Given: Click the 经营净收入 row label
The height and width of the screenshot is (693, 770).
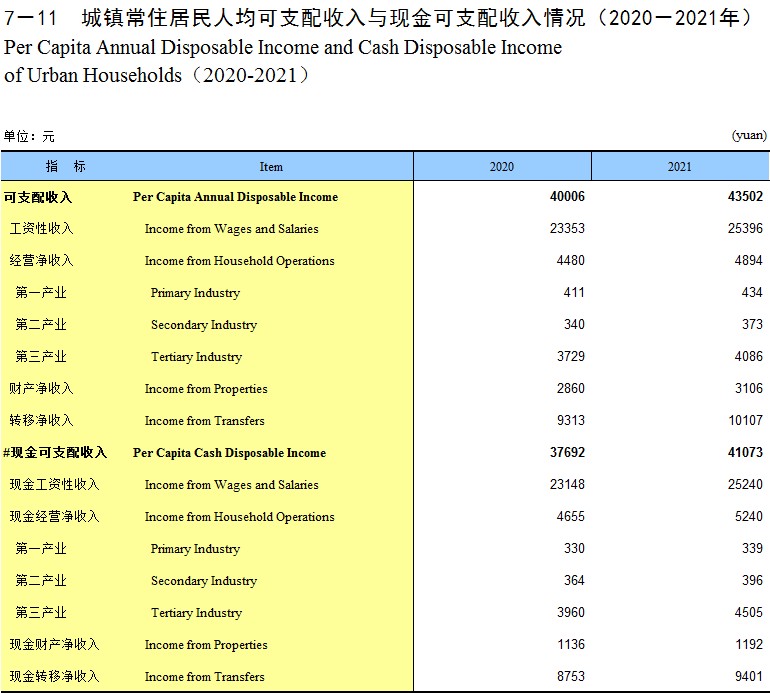Looking at the screenshot, I should click(41, 260).
